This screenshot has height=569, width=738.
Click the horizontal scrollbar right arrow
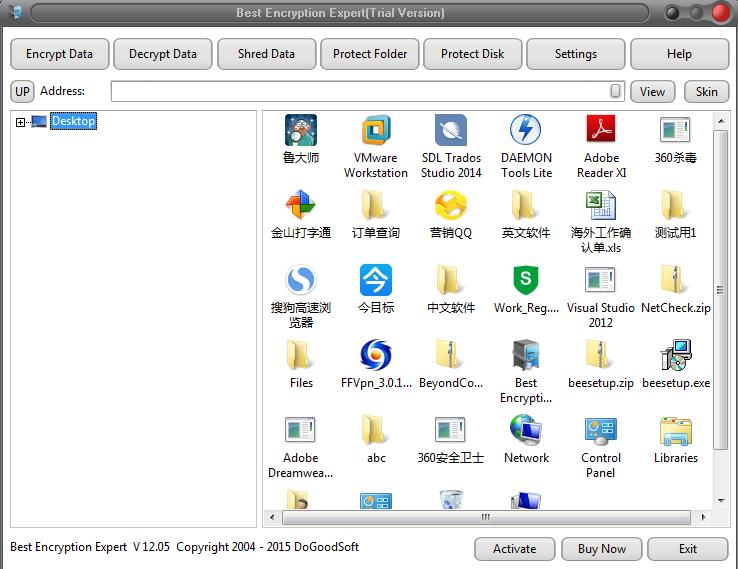(703, 517)
